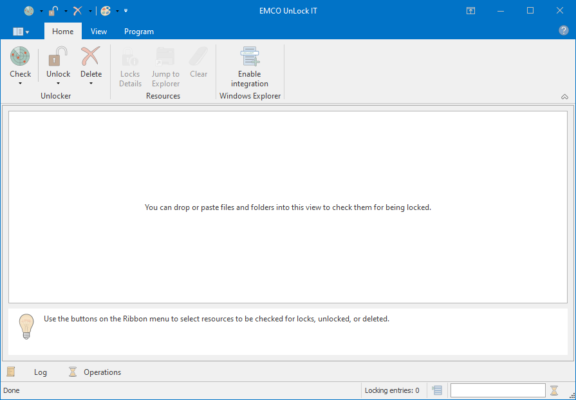This screenshot has width=576, height=400.
Task: Click the drop or paste files hint text
Action: (288, 208)
